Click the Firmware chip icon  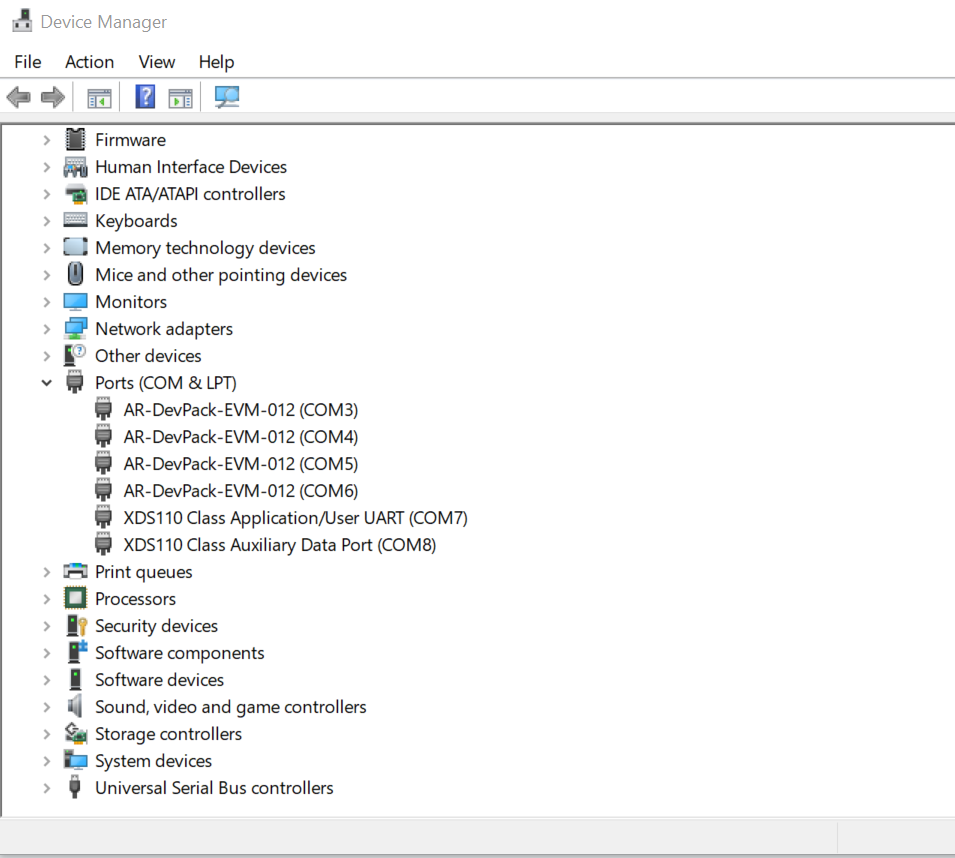[x=76, y=139]
